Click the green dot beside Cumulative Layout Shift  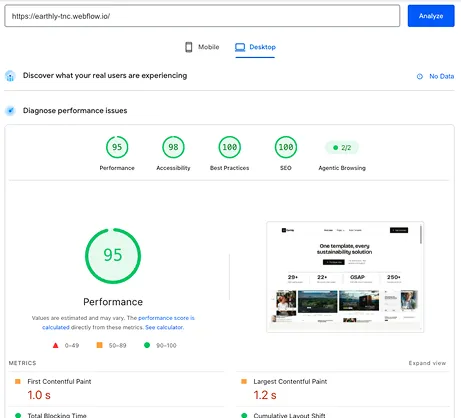[244, 415]
